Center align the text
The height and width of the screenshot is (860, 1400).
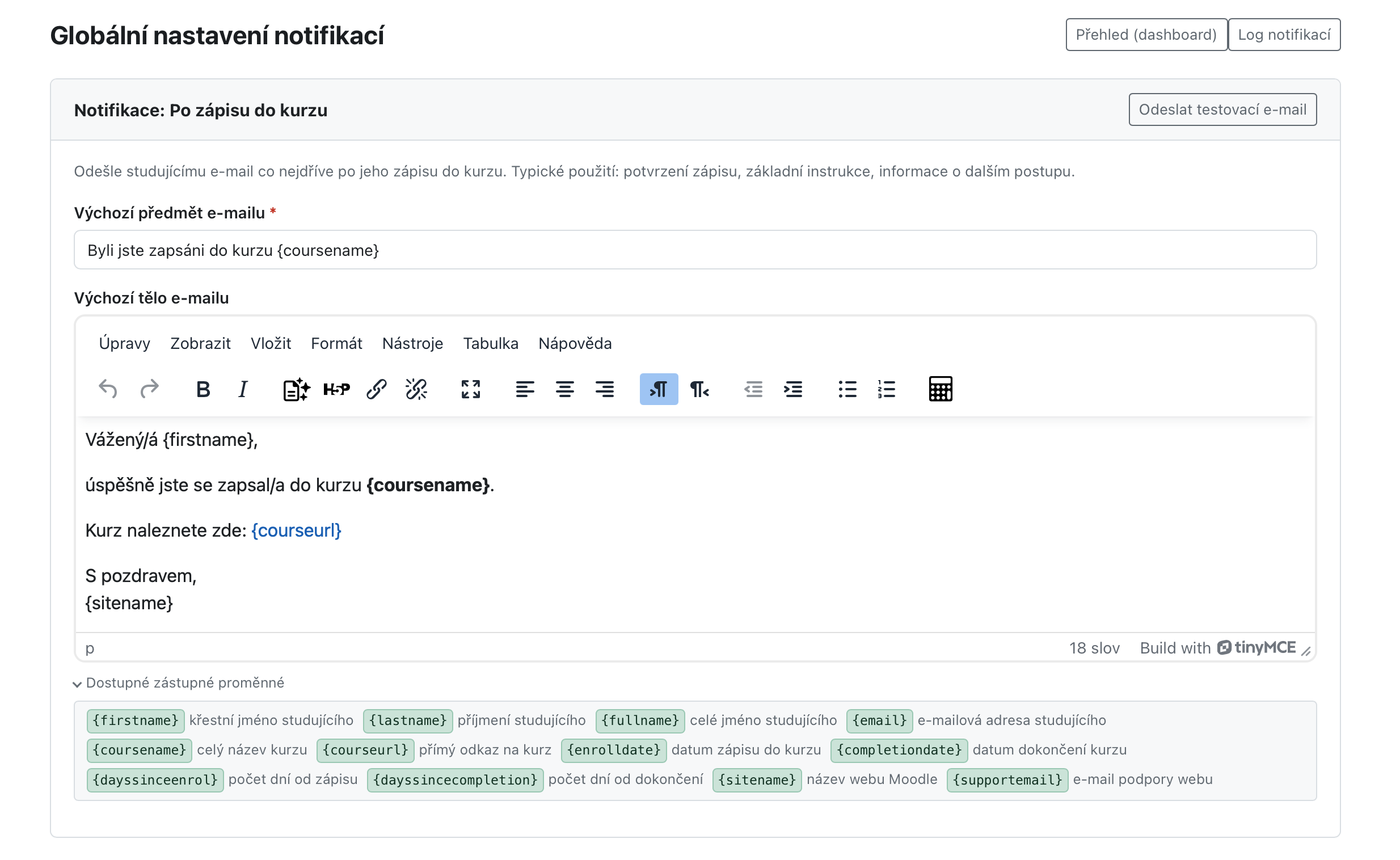point(564,390)
